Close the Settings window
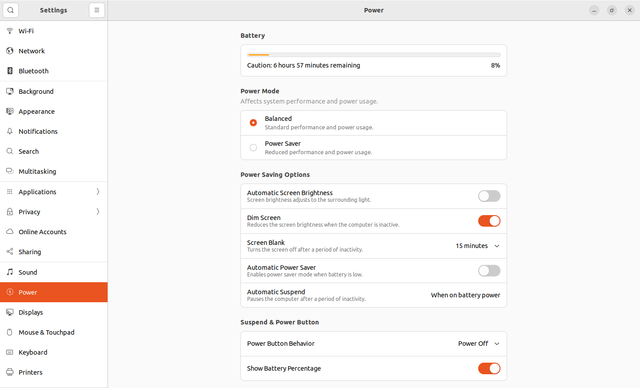 pyautogui.click(x=630, y=10)
